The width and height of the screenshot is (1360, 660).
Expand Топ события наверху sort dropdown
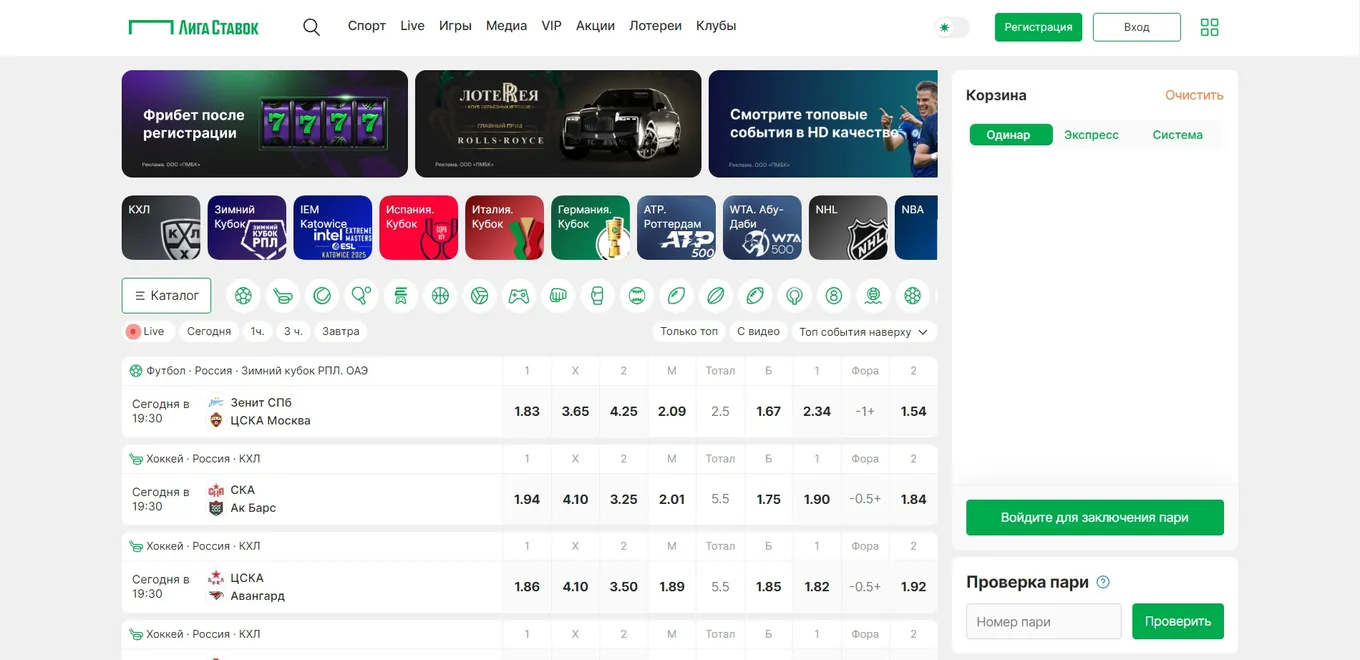(x=864, y=331)
